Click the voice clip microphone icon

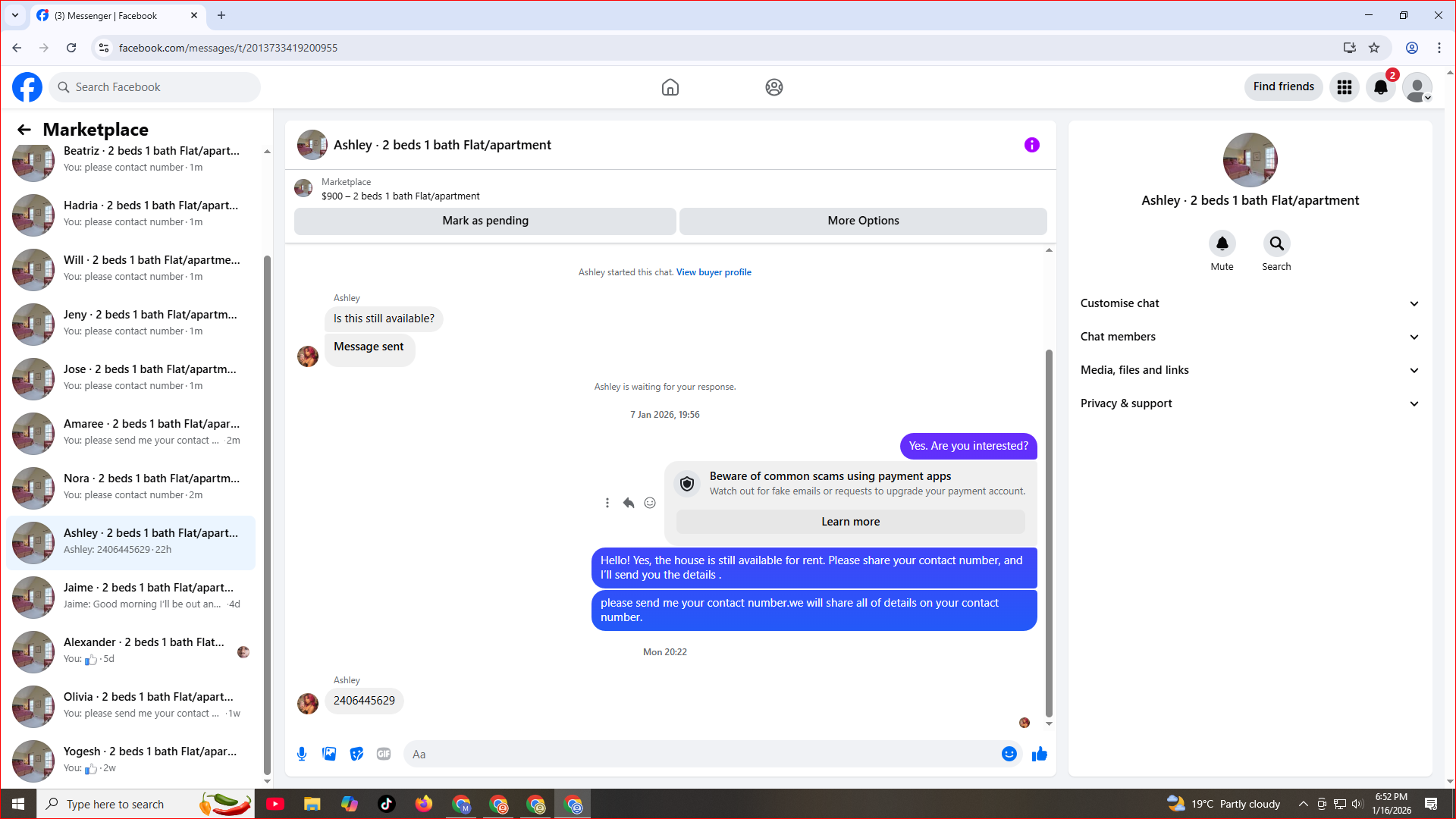[302, 754]
